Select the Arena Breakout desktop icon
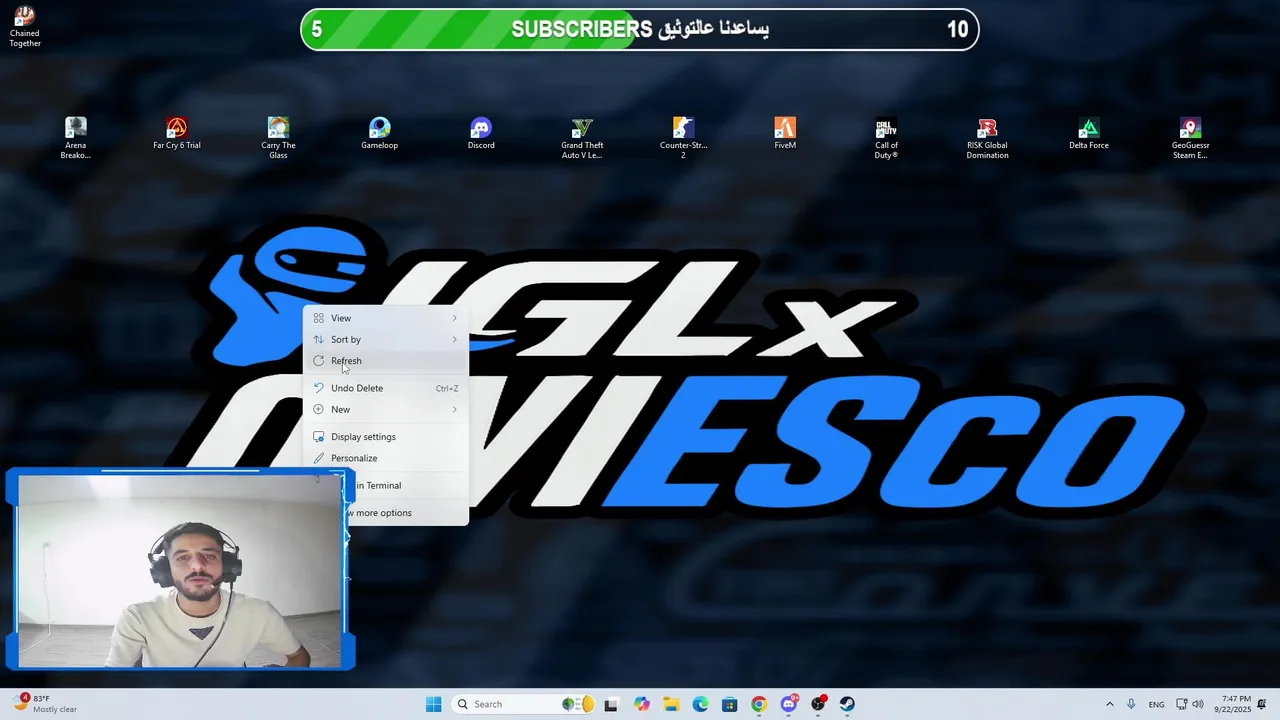Viewport: 1280px width, 720px height. coord(76,138)
